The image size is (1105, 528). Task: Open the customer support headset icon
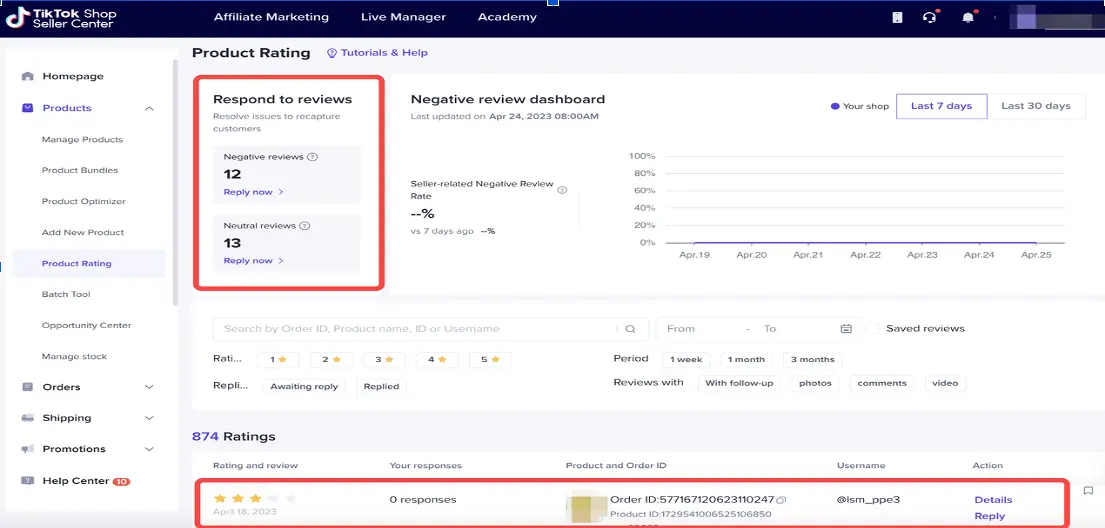(930, 18)
